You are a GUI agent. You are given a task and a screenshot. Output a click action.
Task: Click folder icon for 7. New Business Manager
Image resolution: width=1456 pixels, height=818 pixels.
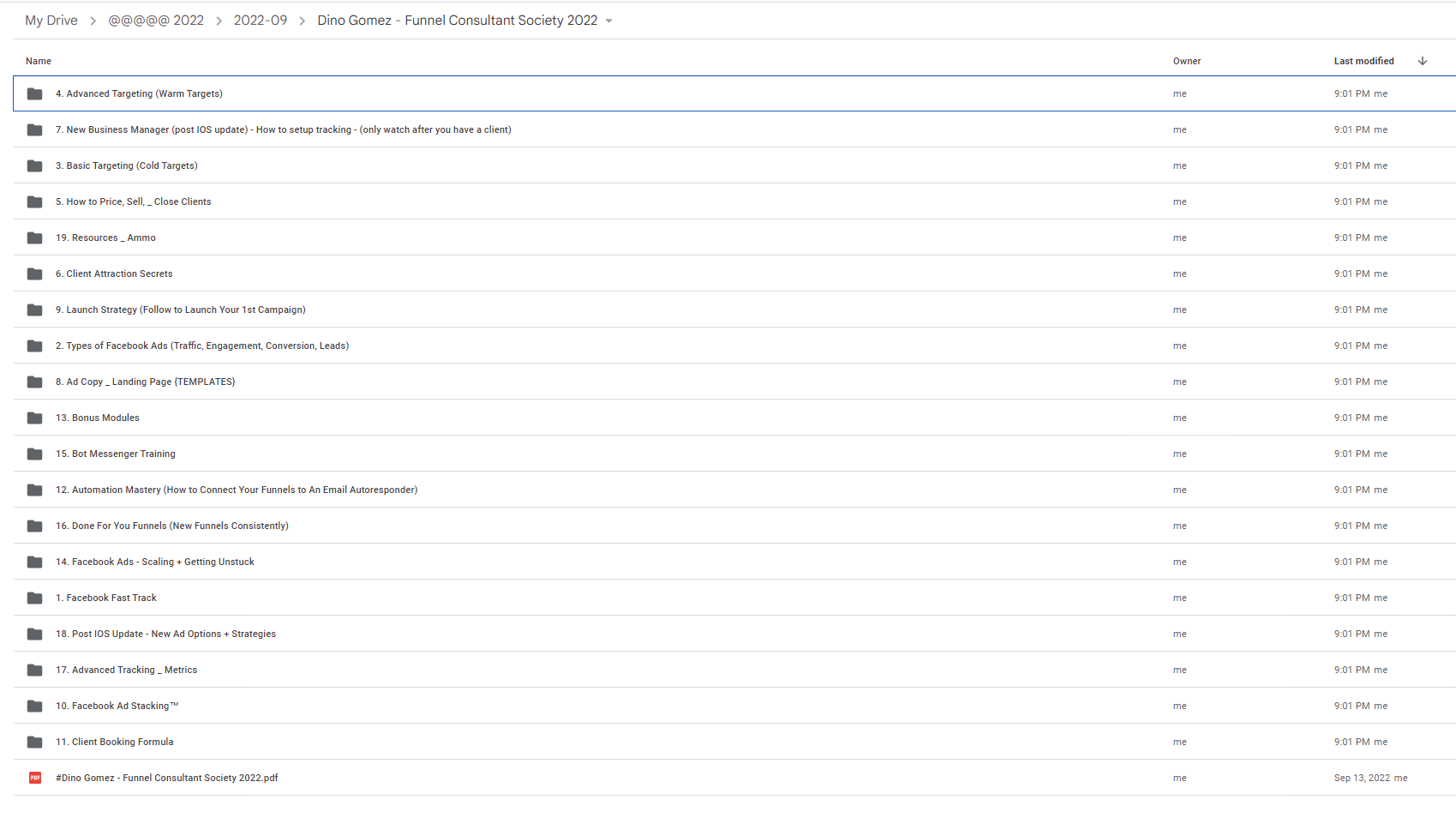point(34,130)
